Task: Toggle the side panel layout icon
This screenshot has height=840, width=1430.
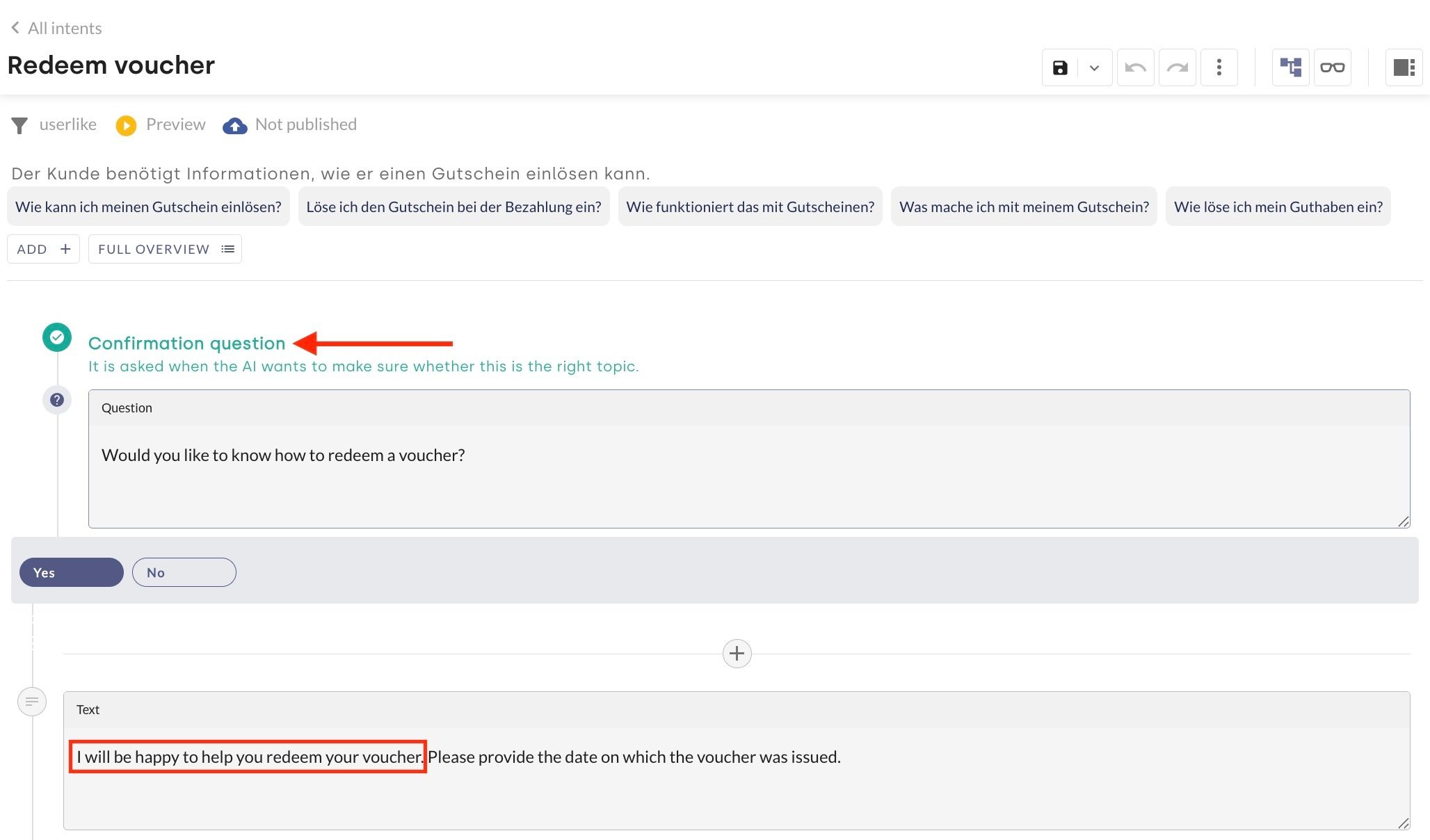Action: click(1404, 67)
